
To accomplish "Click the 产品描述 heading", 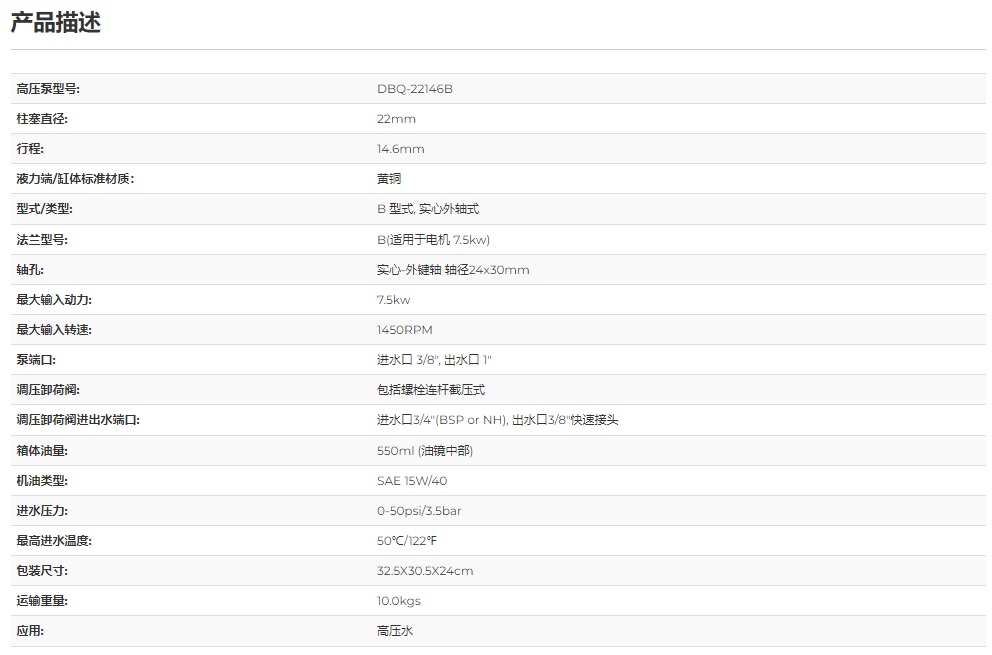I will pyautogui.click(x=56, y=23).
